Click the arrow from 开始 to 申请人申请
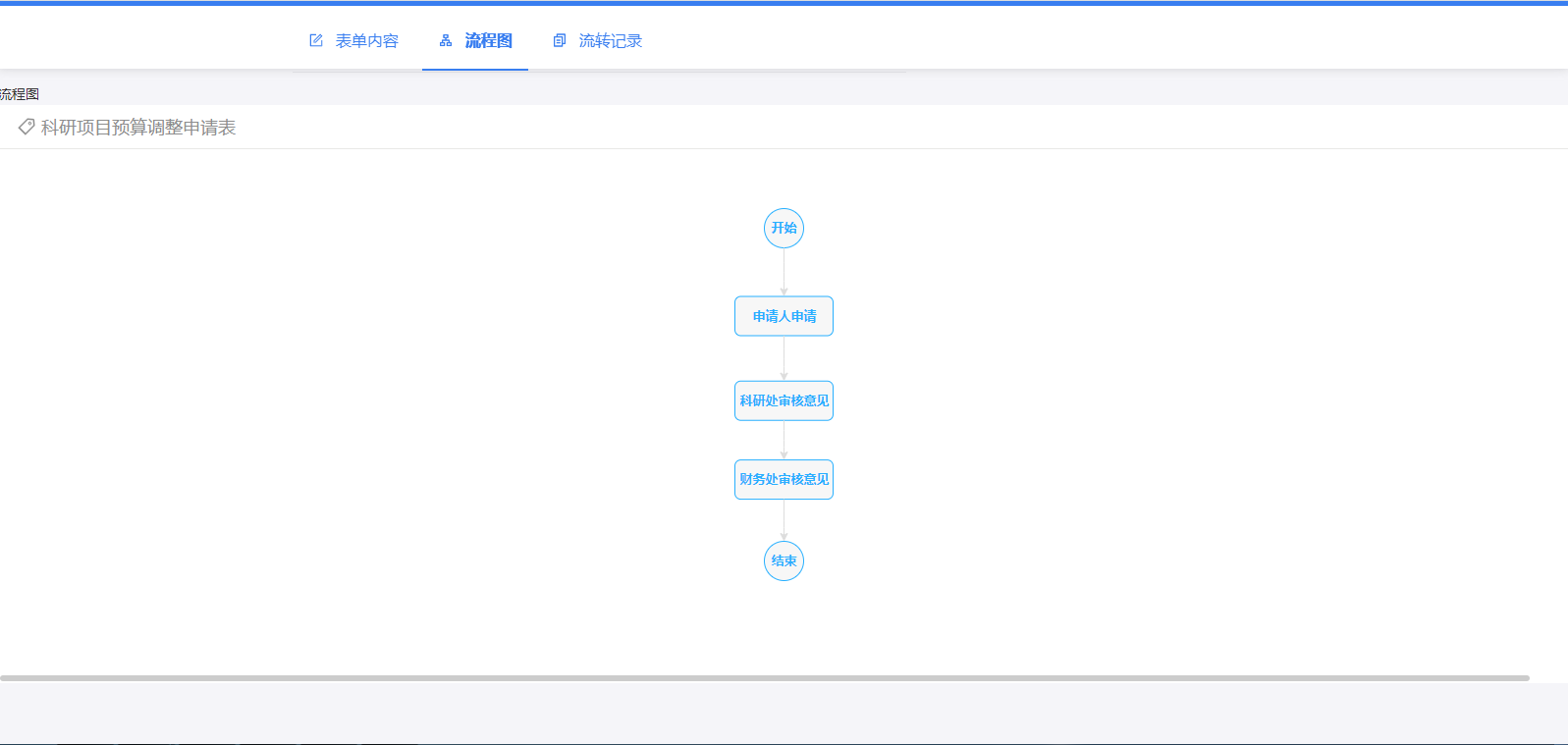 784,272
